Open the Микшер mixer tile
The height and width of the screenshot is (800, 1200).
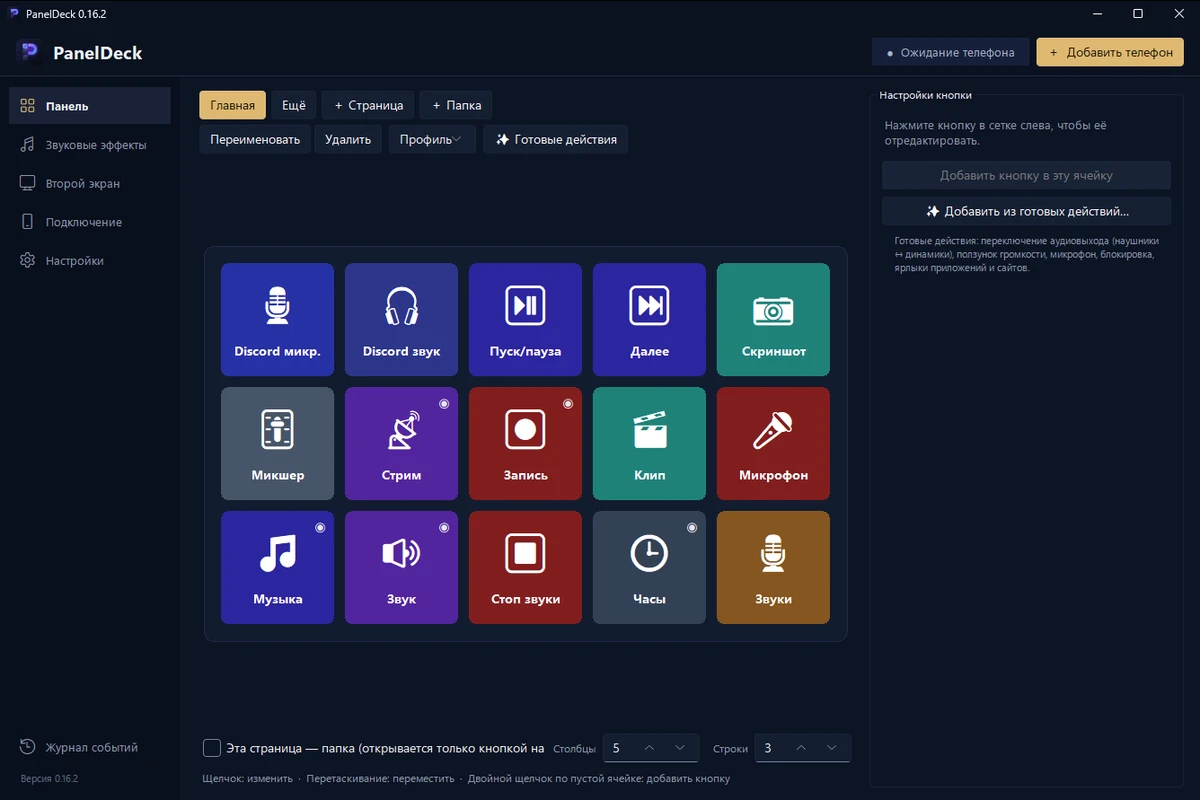(x=277, y=443)
